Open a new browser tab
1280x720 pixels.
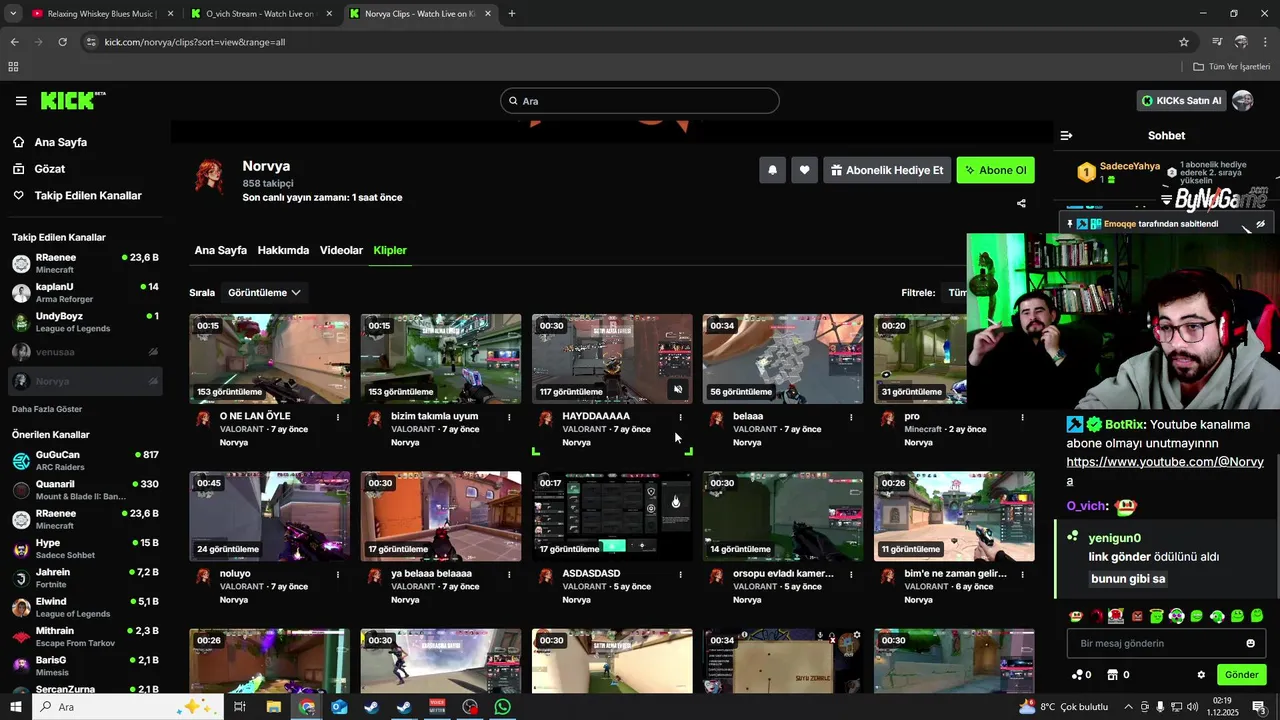tap(512, 14)
